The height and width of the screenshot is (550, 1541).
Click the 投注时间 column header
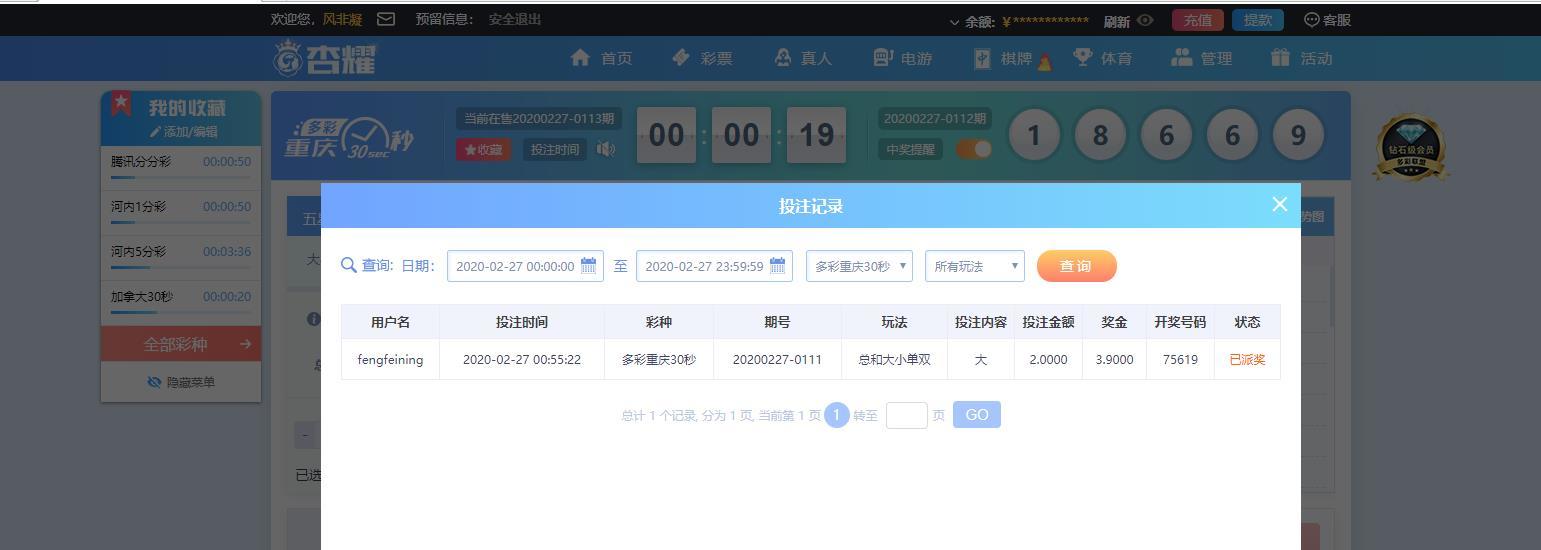522,322
